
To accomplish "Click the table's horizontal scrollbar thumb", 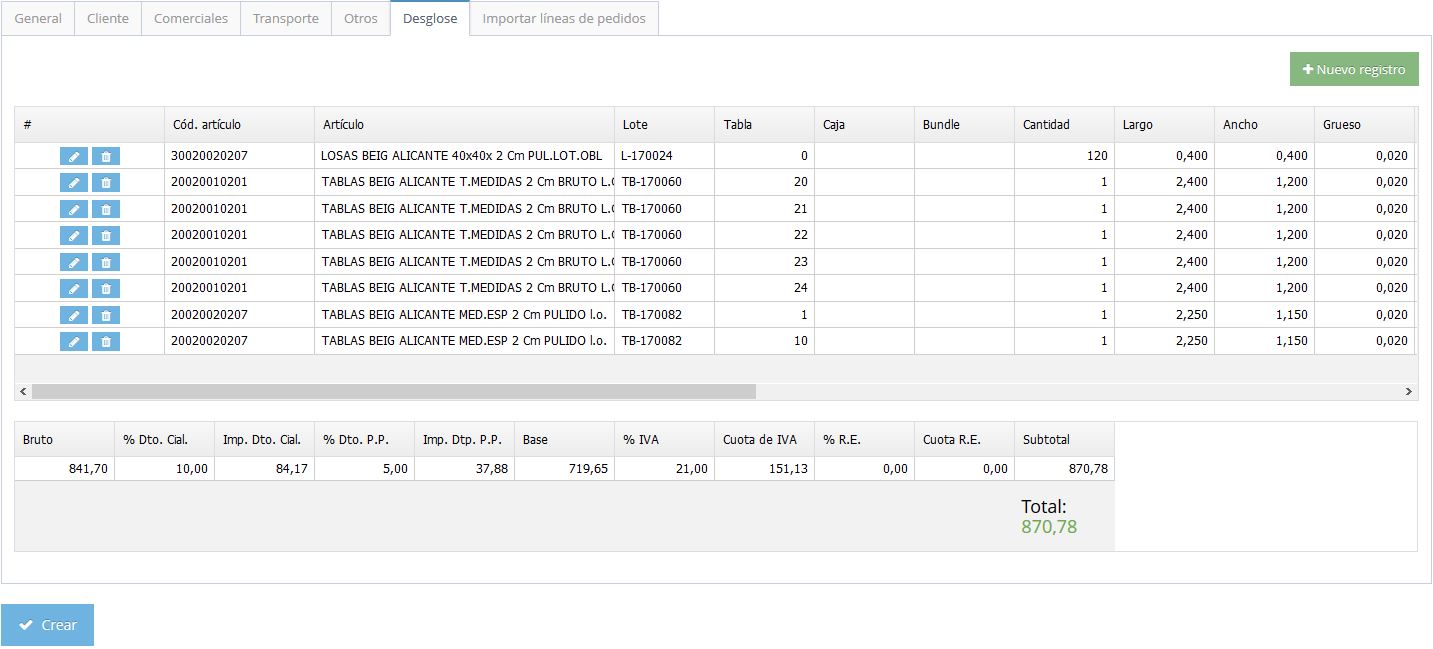I will tap(394, 392).
